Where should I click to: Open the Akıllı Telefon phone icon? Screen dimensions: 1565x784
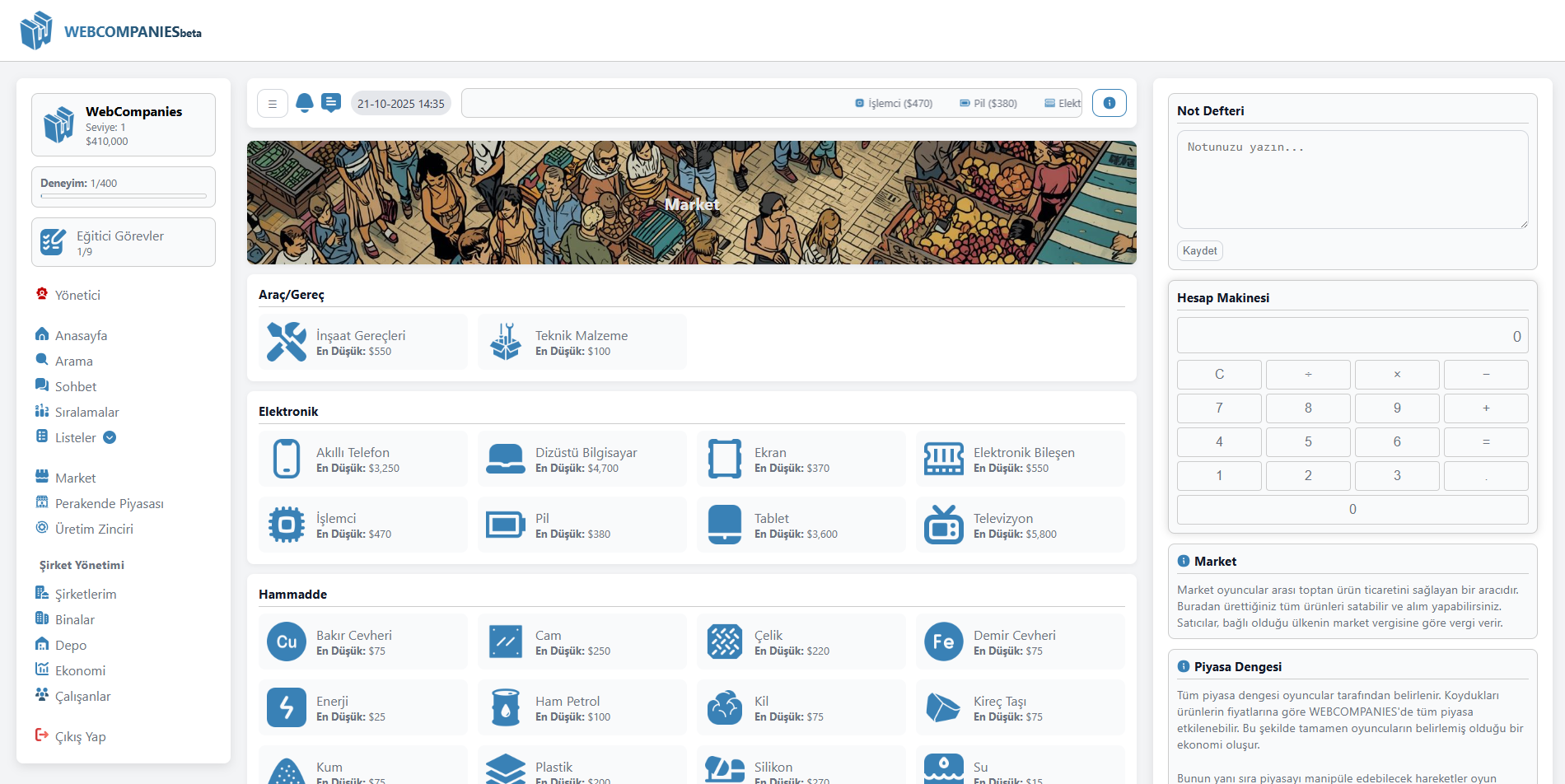(x=287, y=459)
